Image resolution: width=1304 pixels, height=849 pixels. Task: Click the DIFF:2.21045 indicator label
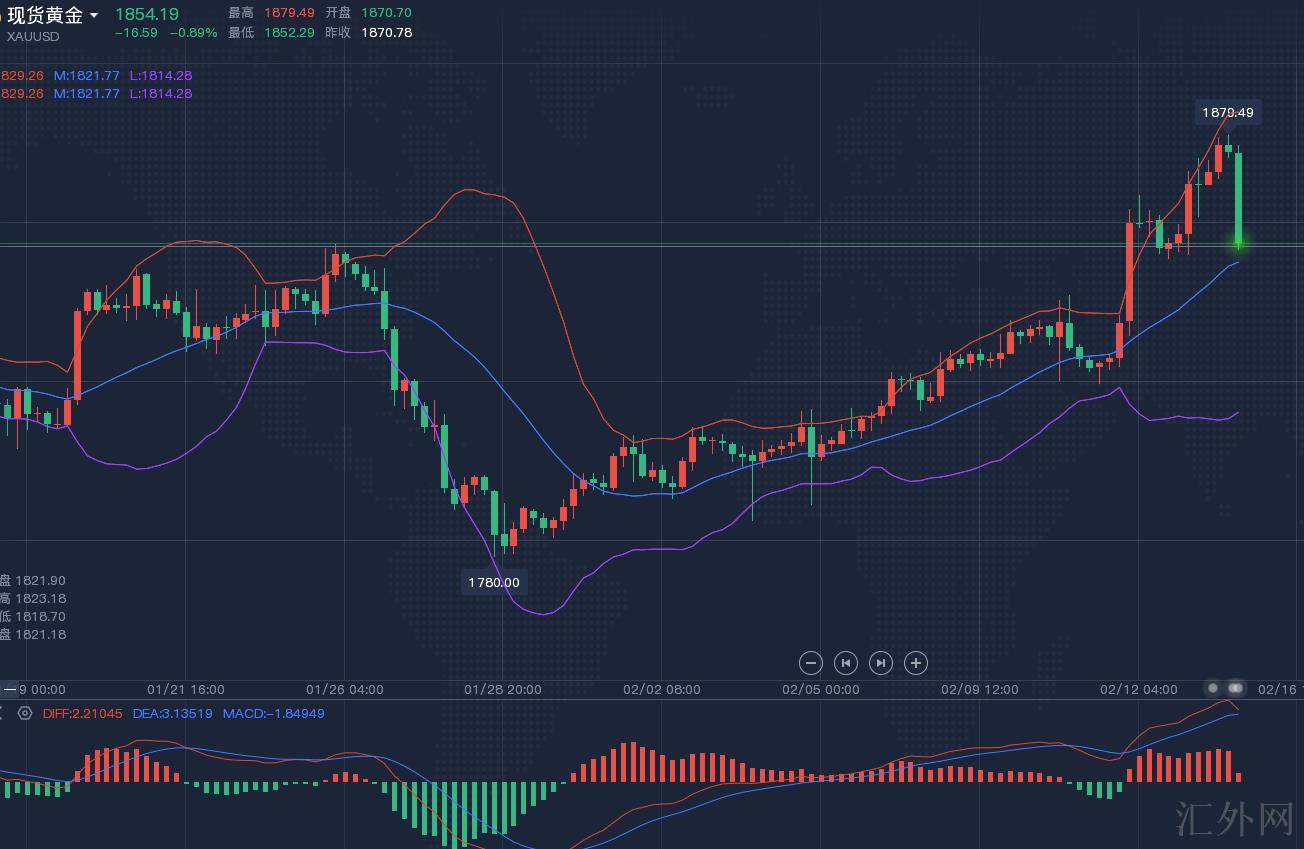[x=83, y=714]
